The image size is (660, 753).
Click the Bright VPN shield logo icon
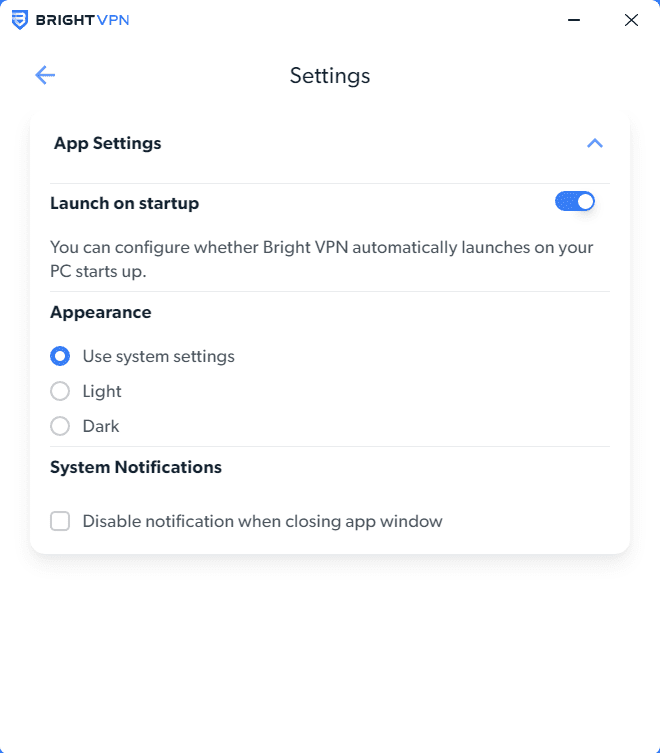pyautogui.click(x=20, y=20)
